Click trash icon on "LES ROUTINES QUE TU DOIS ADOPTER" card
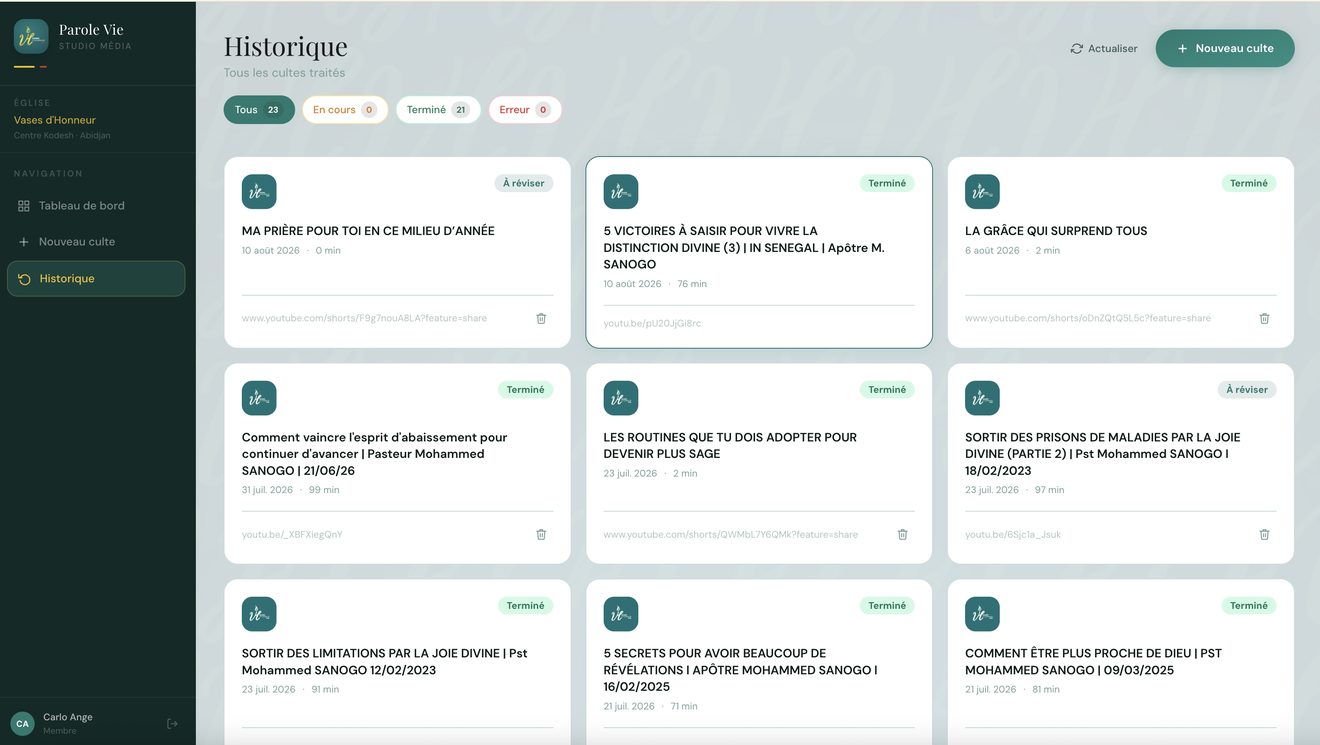 (902, 534)
